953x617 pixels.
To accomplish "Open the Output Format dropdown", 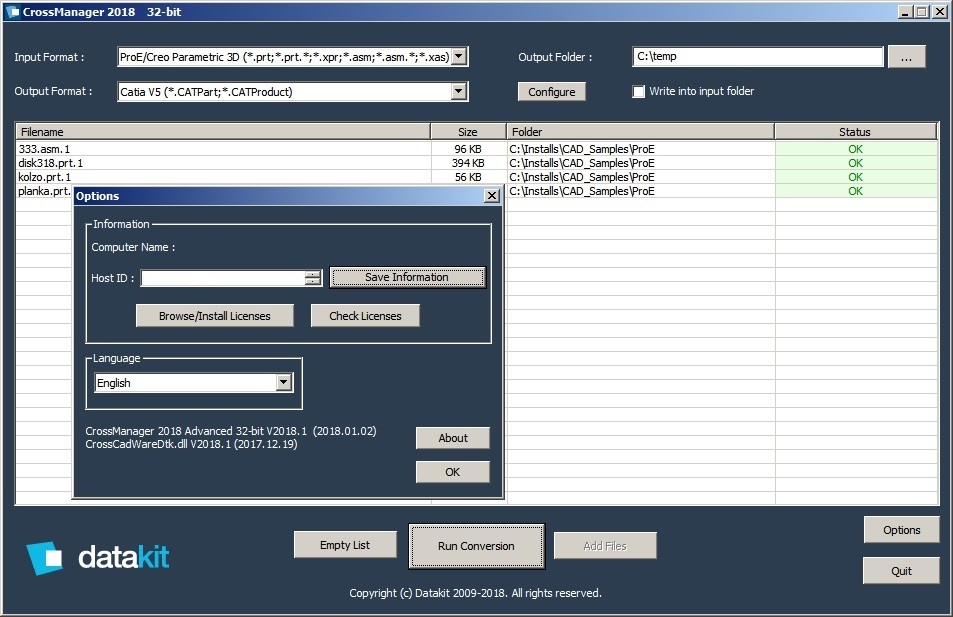I will coord(459,91).
